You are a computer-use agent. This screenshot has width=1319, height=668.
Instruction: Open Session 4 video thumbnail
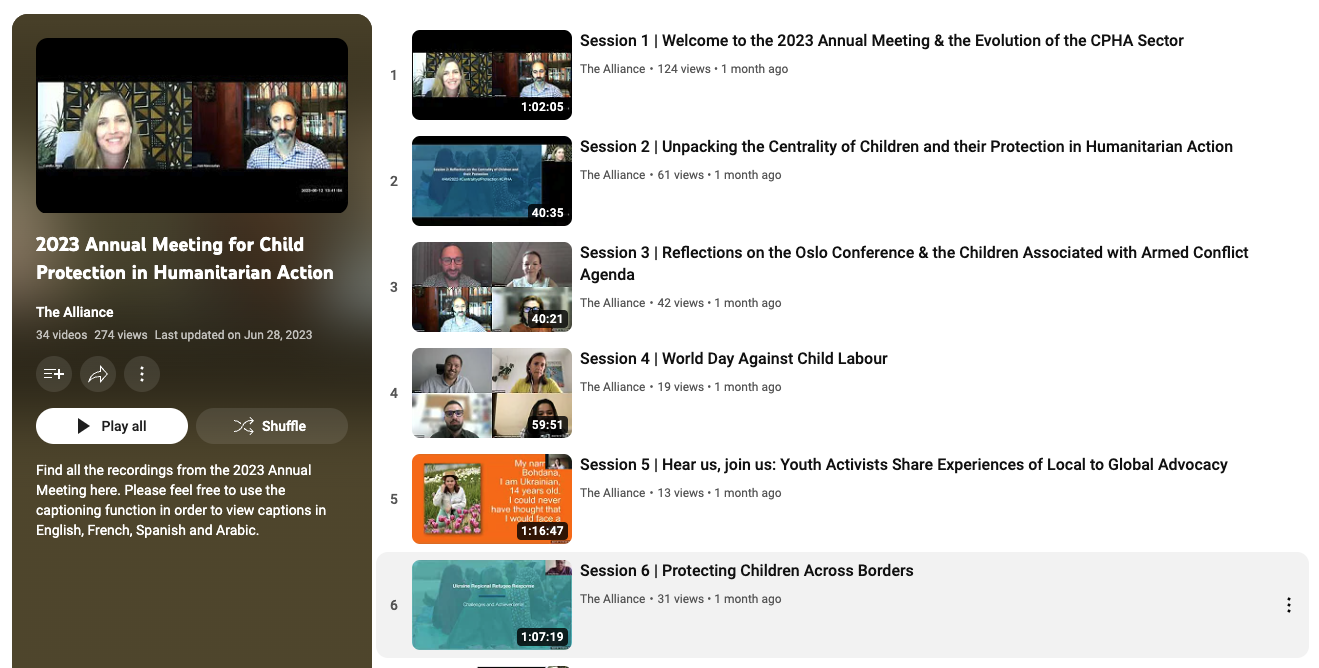[491, 393]
